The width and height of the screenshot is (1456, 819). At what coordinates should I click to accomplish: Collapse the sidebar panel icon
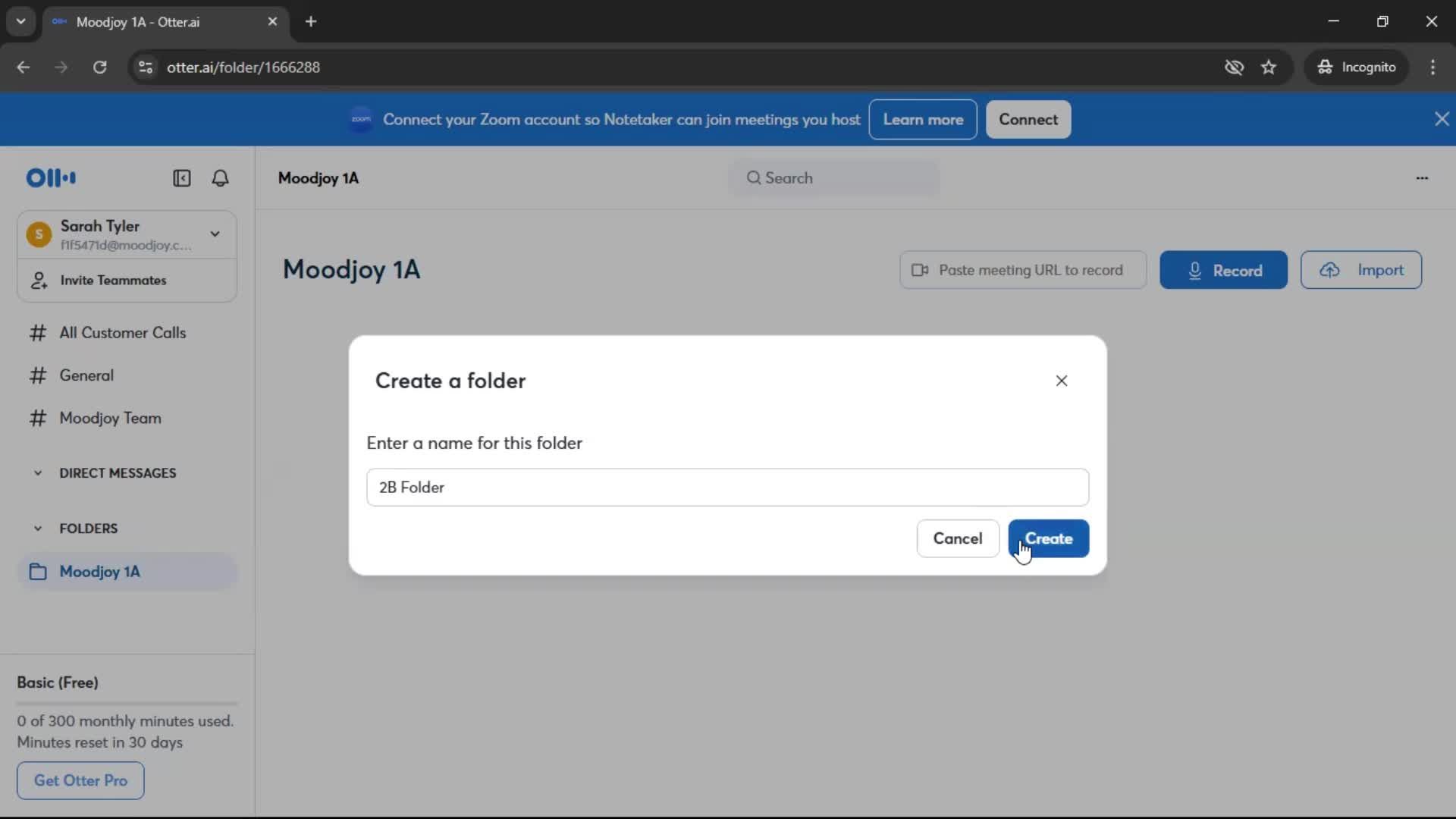click(x=182, y=178)
